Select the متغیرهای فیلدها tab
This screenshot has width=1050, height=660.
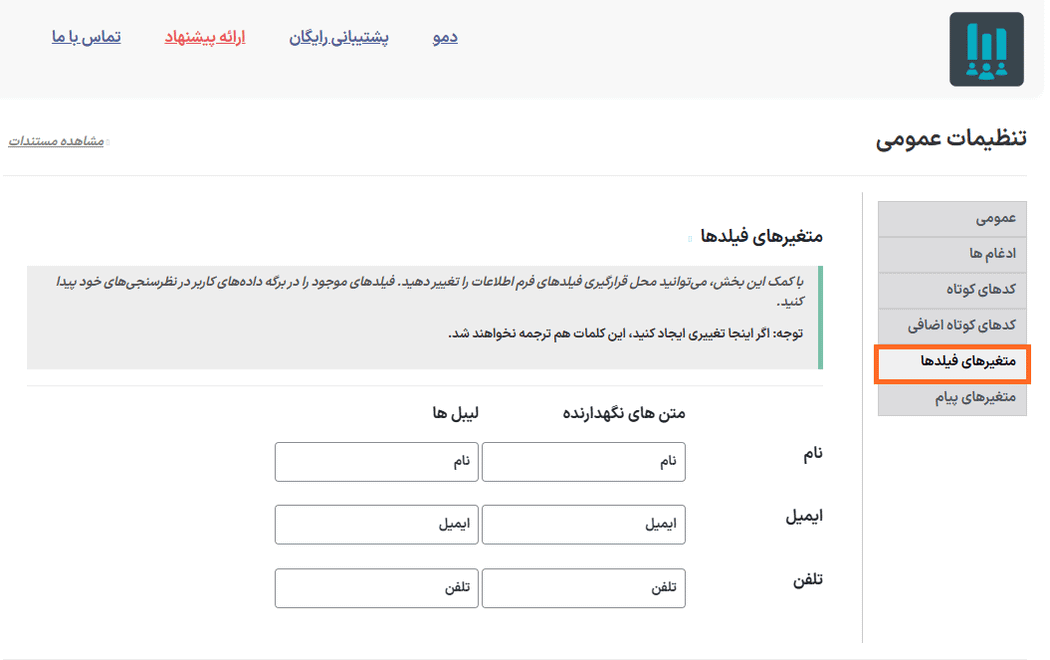pyautogui.click(x=952, y=363)
